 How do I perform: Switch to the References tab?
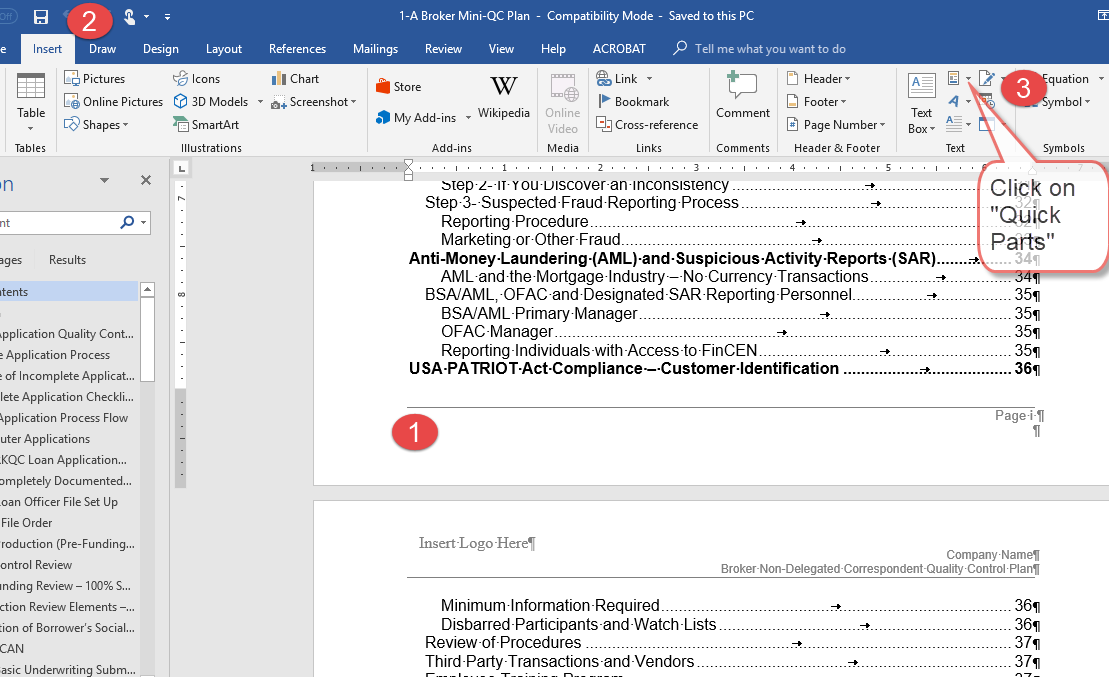pyautogui.click(x=297, y=49)
